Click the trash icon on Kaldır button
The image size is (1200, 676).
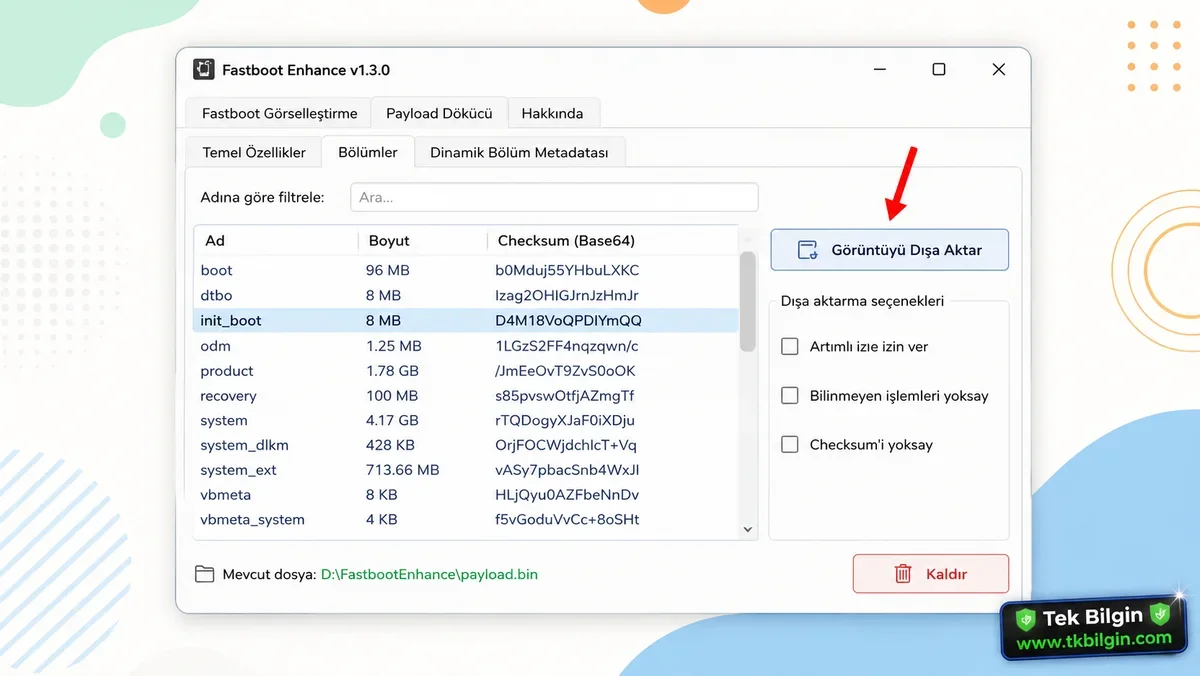(x=903, y=574)
